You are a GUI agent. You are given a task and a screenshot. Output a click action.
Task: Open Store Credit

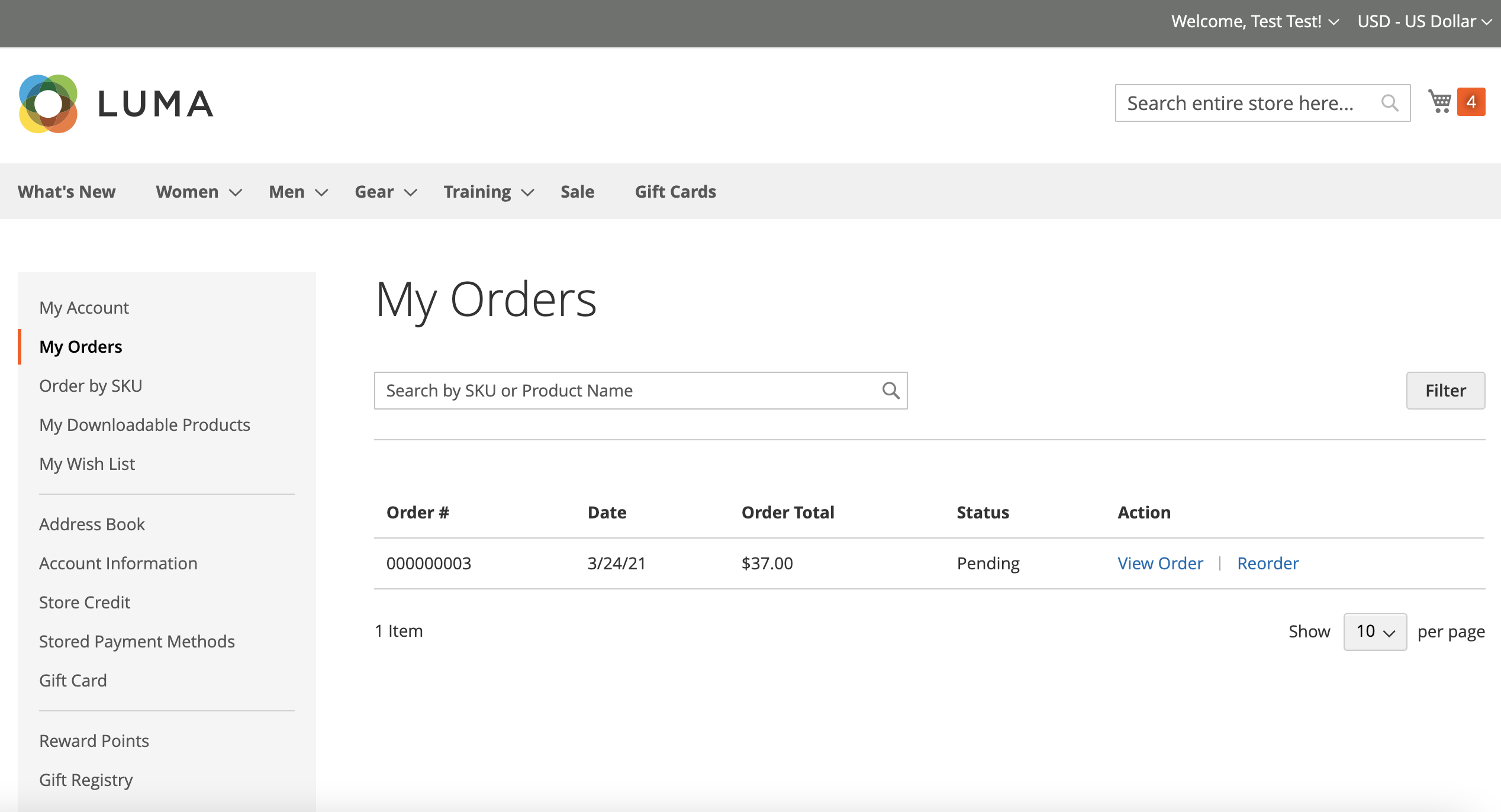click(85, 602)
